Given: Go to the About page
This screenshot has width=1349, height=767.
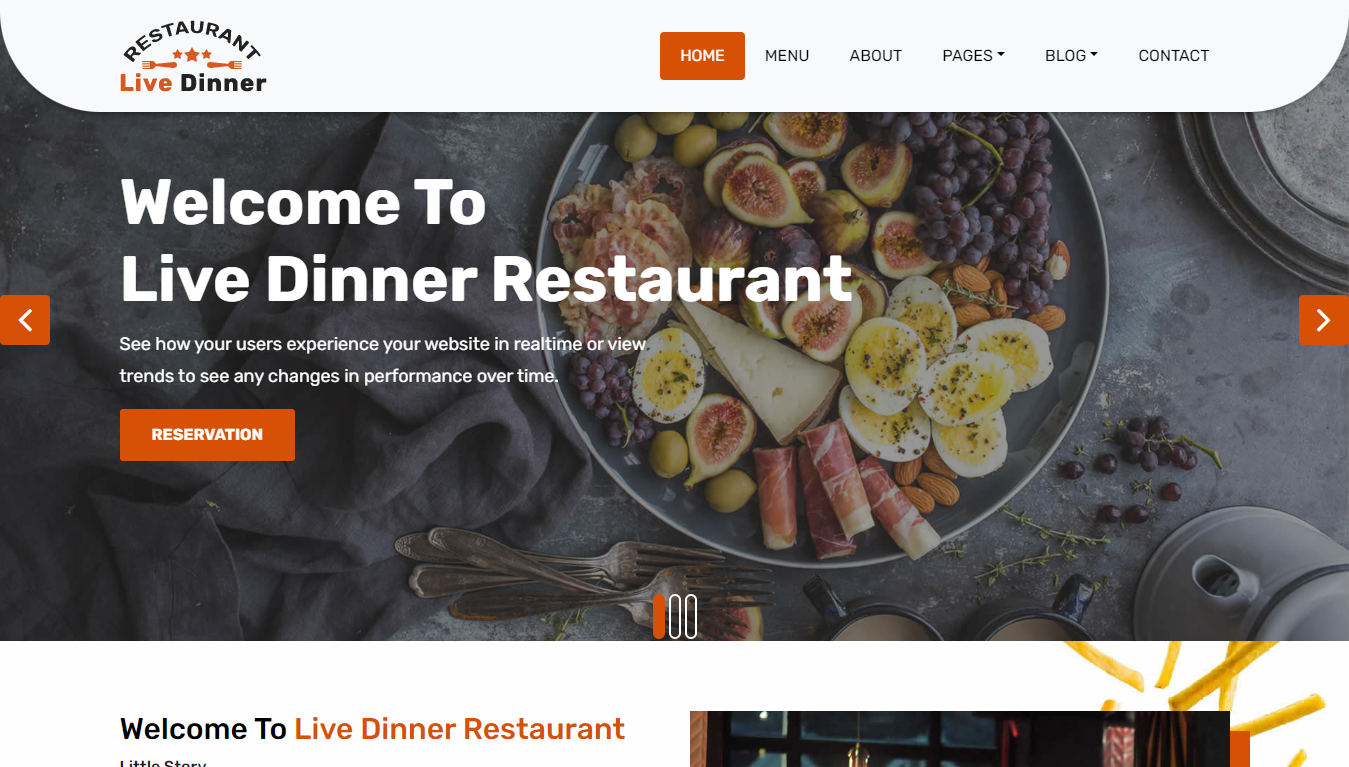Looking at the screenshot, I should 876,56.
